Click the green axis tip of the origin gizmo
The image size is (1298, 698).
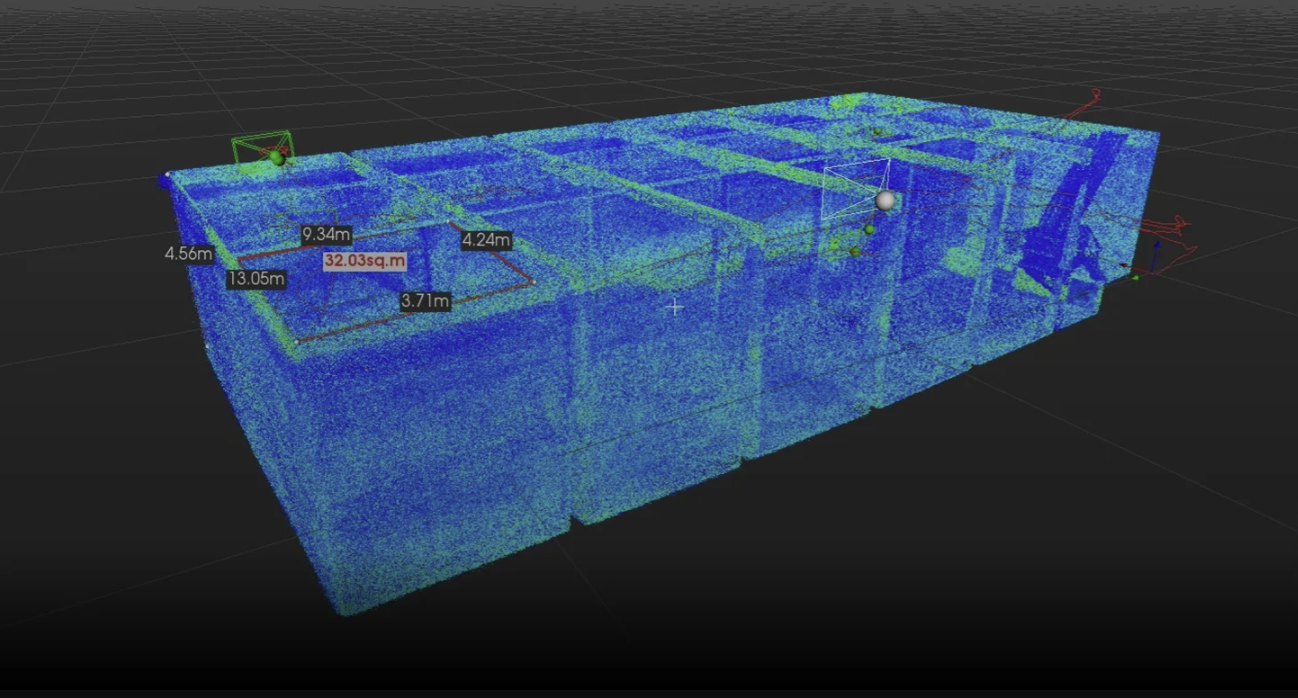coord(1135,276)
